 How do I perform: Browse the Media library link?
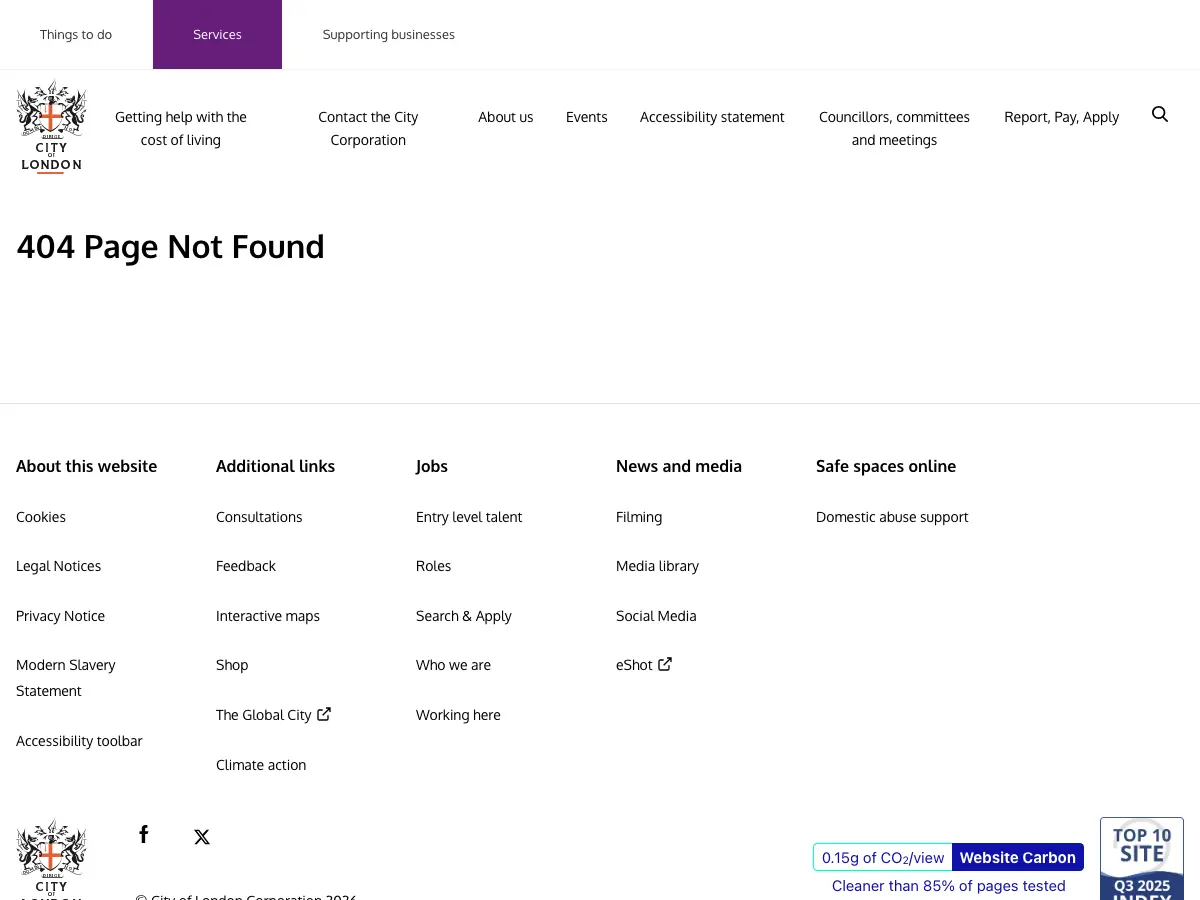(657, 566)
